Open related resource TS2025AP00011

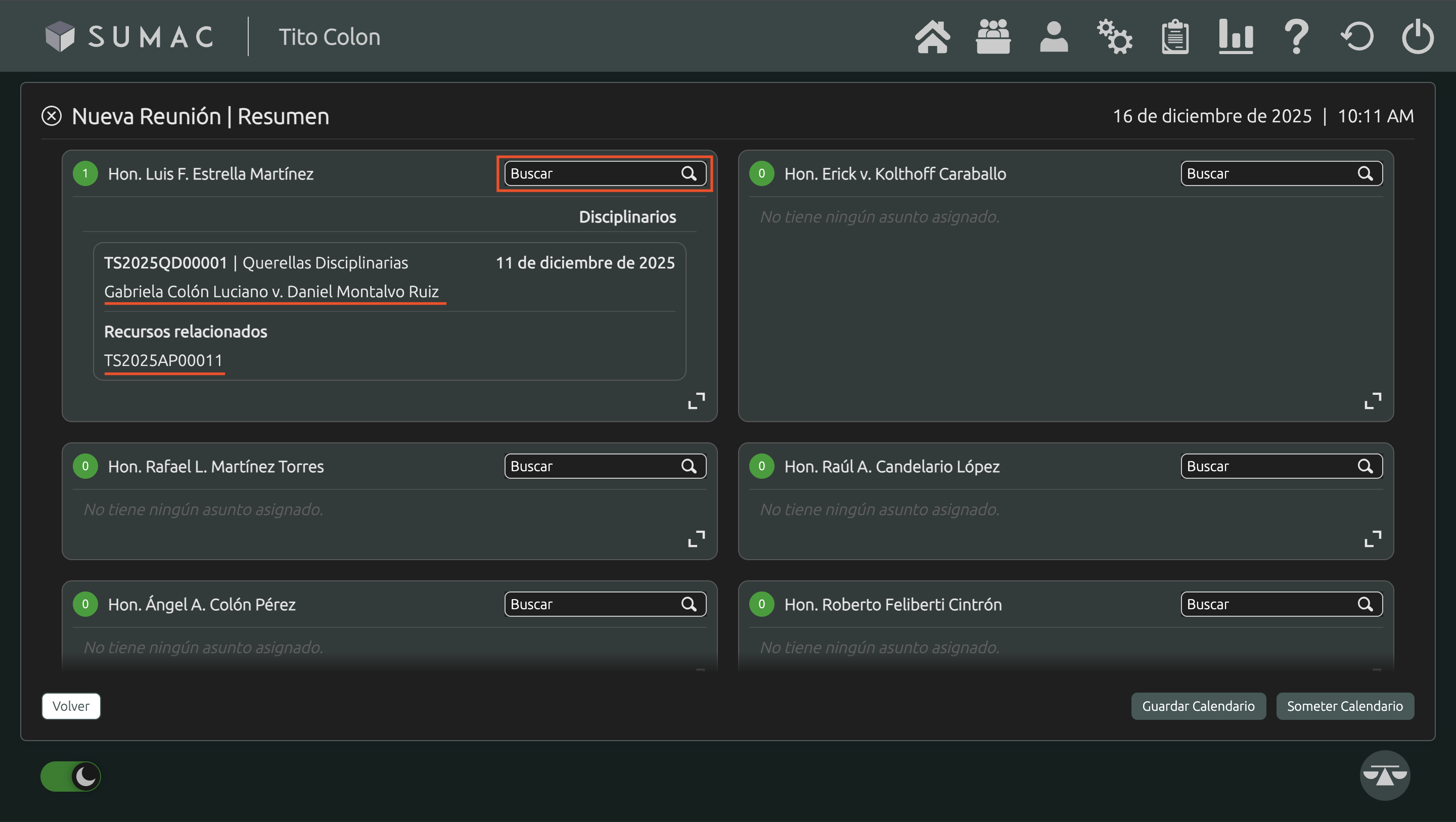[x=163, y=360]
